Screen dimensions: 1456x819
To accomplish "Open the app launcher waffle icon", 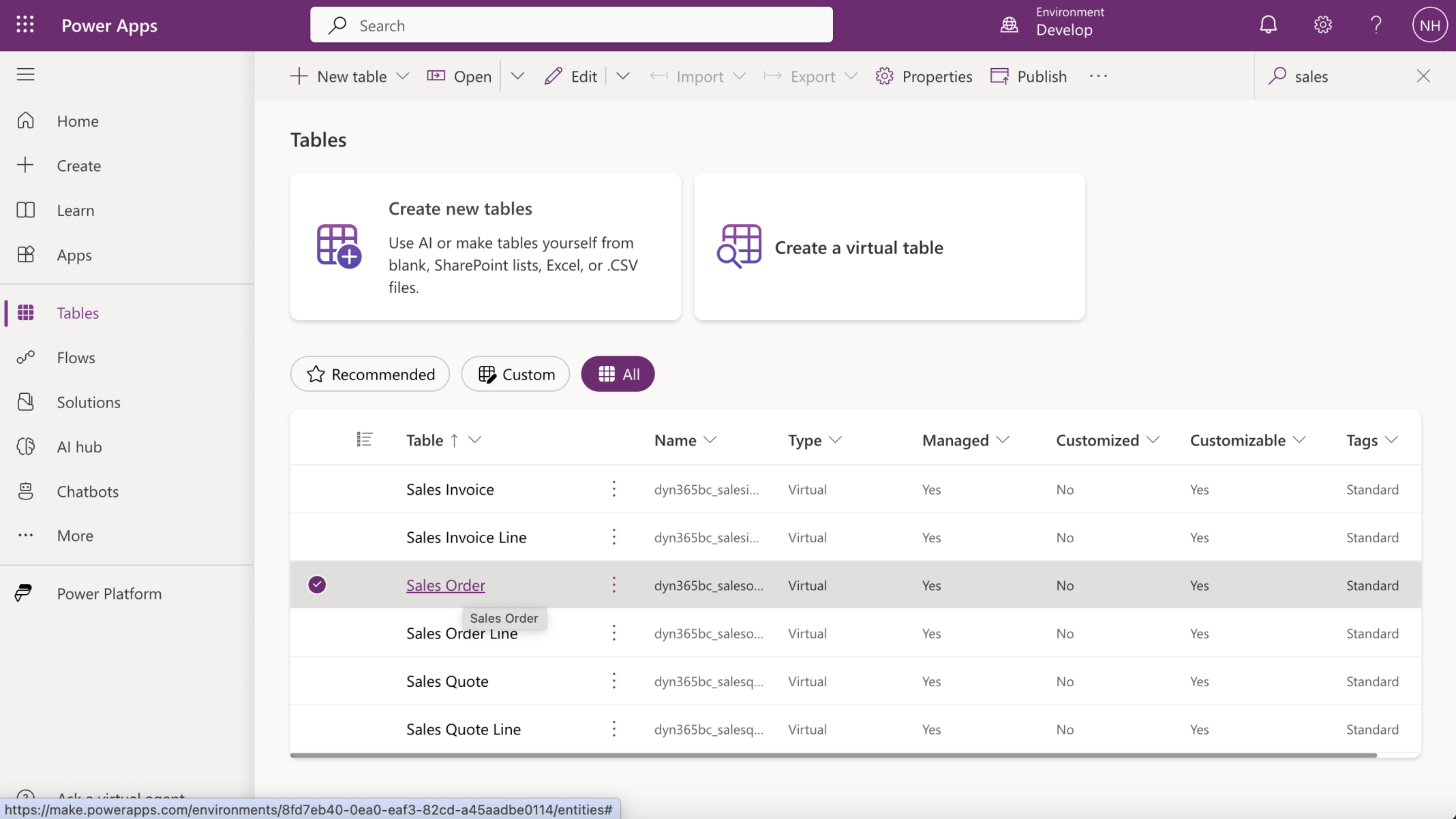I will point(25,25).
